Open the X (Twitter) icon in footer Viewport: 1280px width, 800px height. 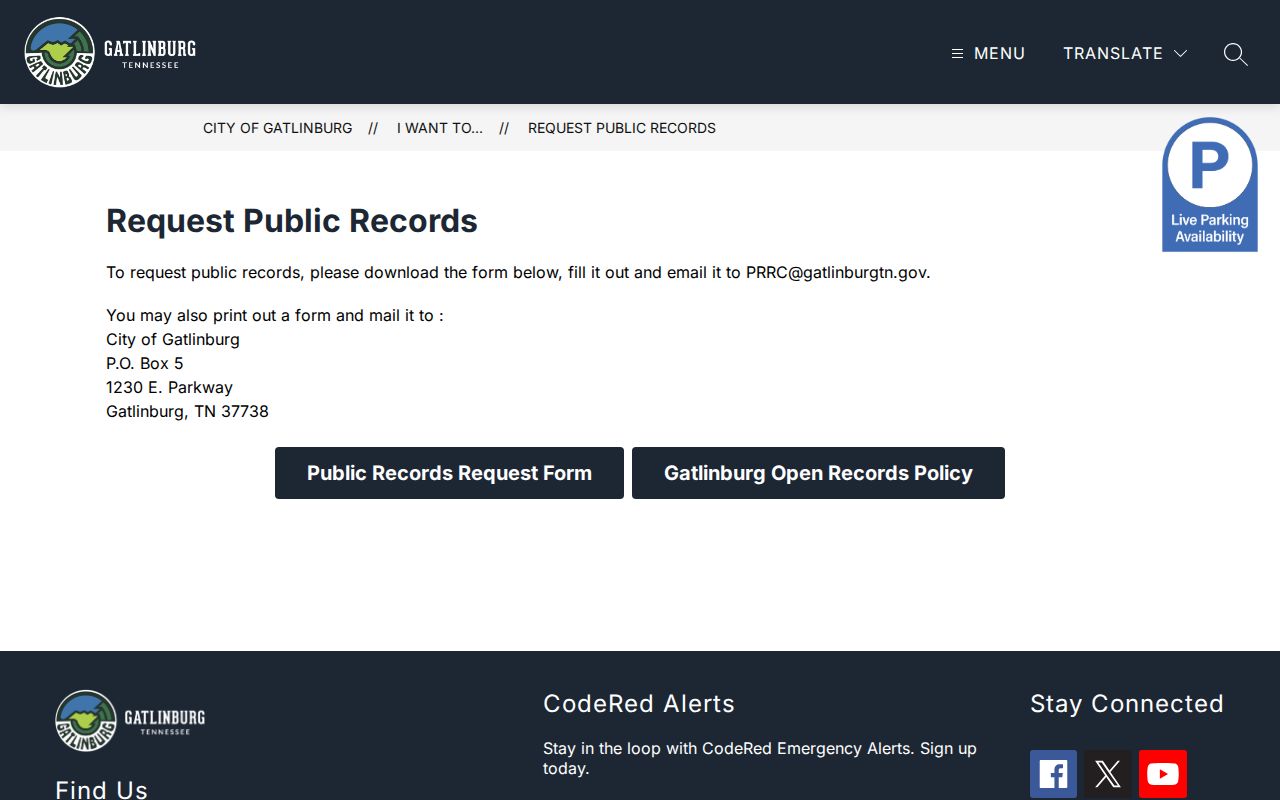click(1108, 774)
